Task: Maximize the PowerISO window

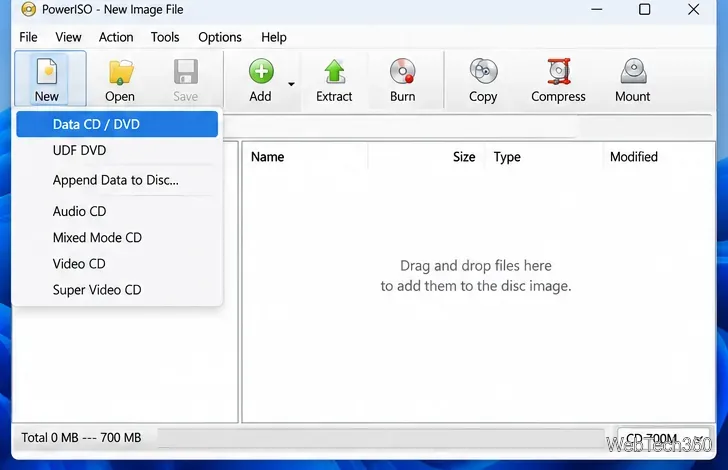Action: (644, 9)
